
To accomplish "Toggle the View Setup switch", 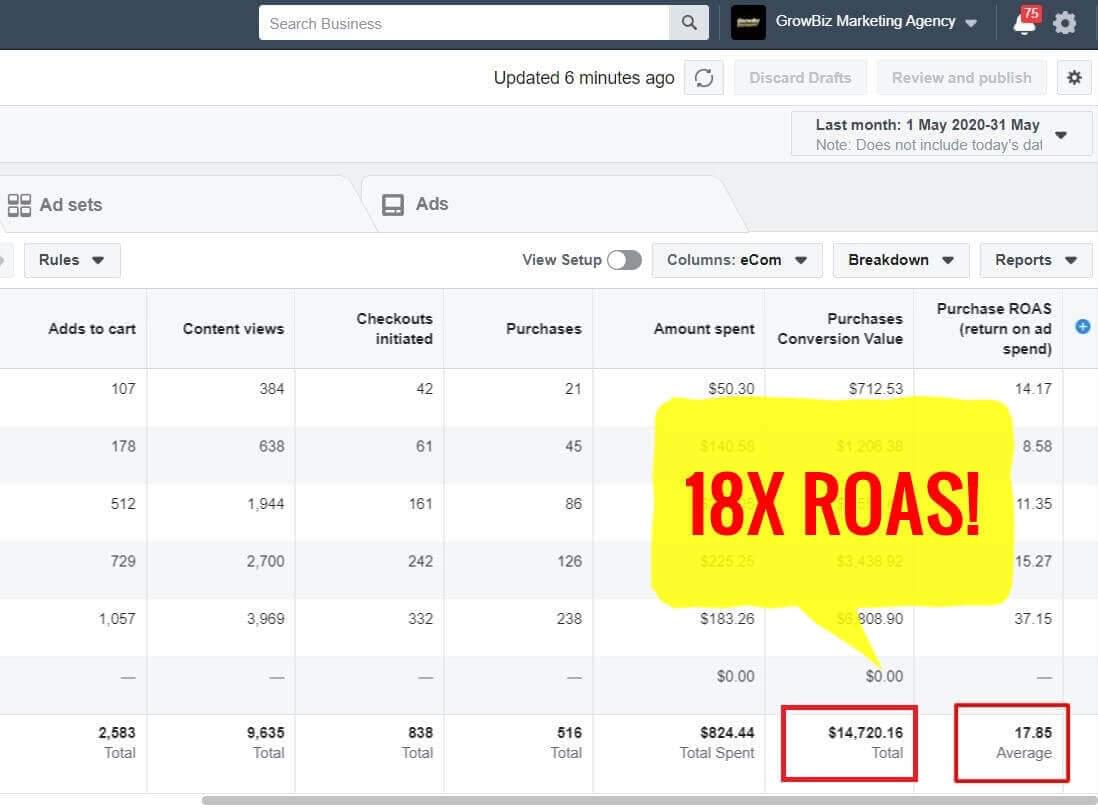I will (x=624, y=260).
